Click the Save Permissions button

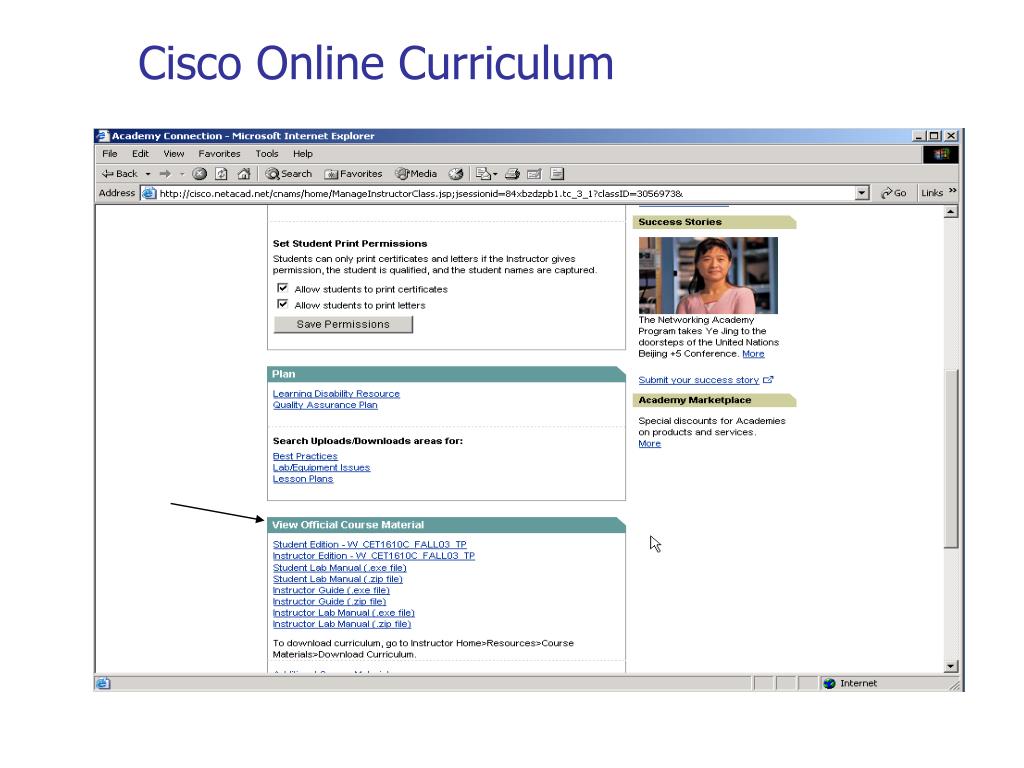(344, 325)
